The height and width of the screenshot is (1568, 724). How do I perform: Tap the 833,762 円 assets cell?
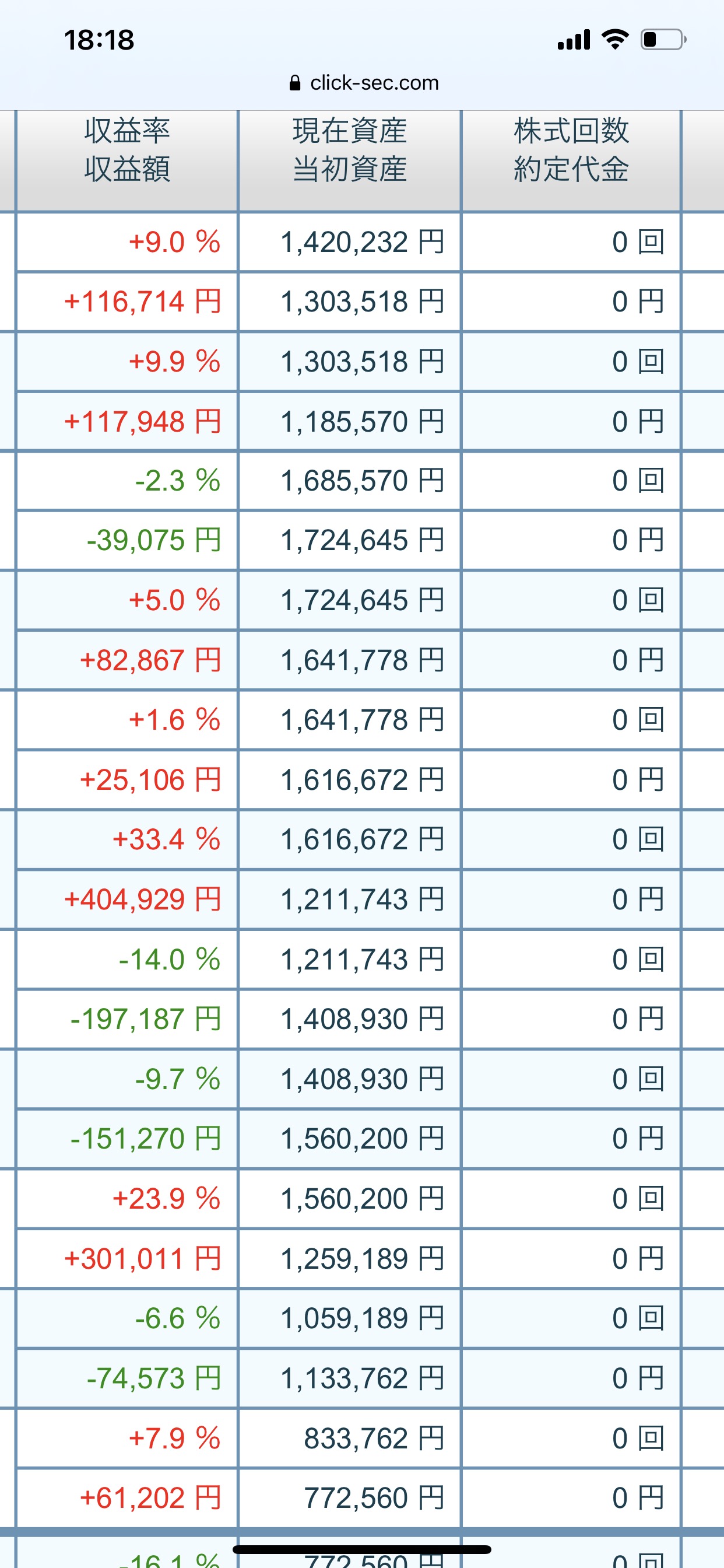(374, 1438)
